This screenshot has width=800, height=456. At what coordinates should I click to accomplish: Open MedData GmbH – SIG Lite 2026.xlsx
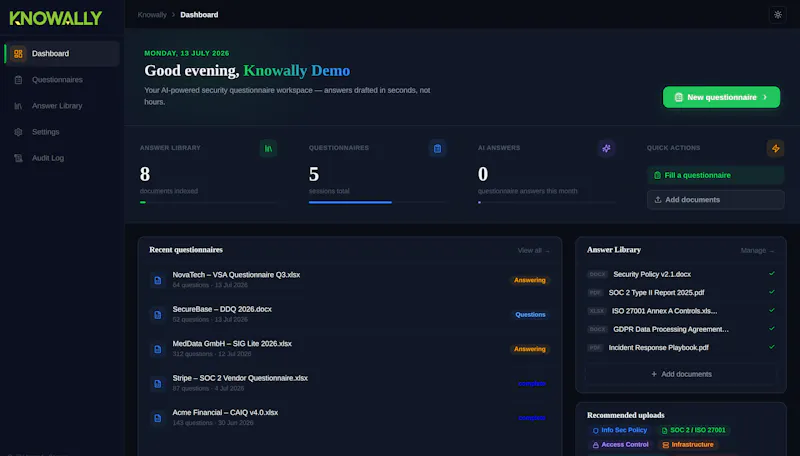[x=349, y=349]
